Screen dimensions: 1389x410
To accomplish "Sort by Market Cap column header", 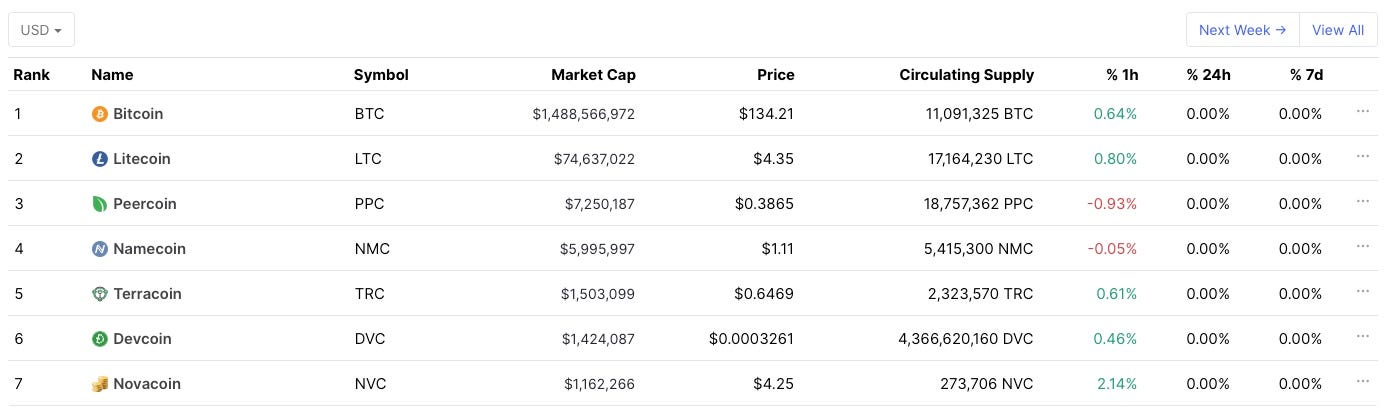I will pos(593,75).
